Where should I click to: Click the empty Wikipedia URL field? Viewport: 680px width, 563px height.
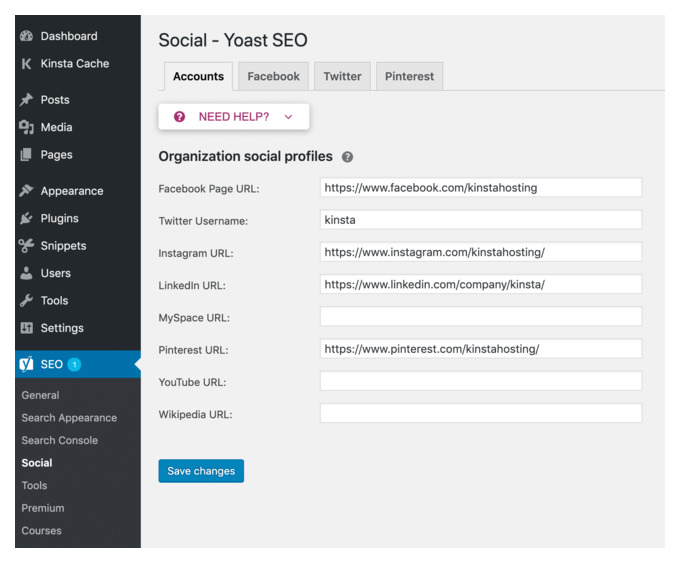pos(481,413)
